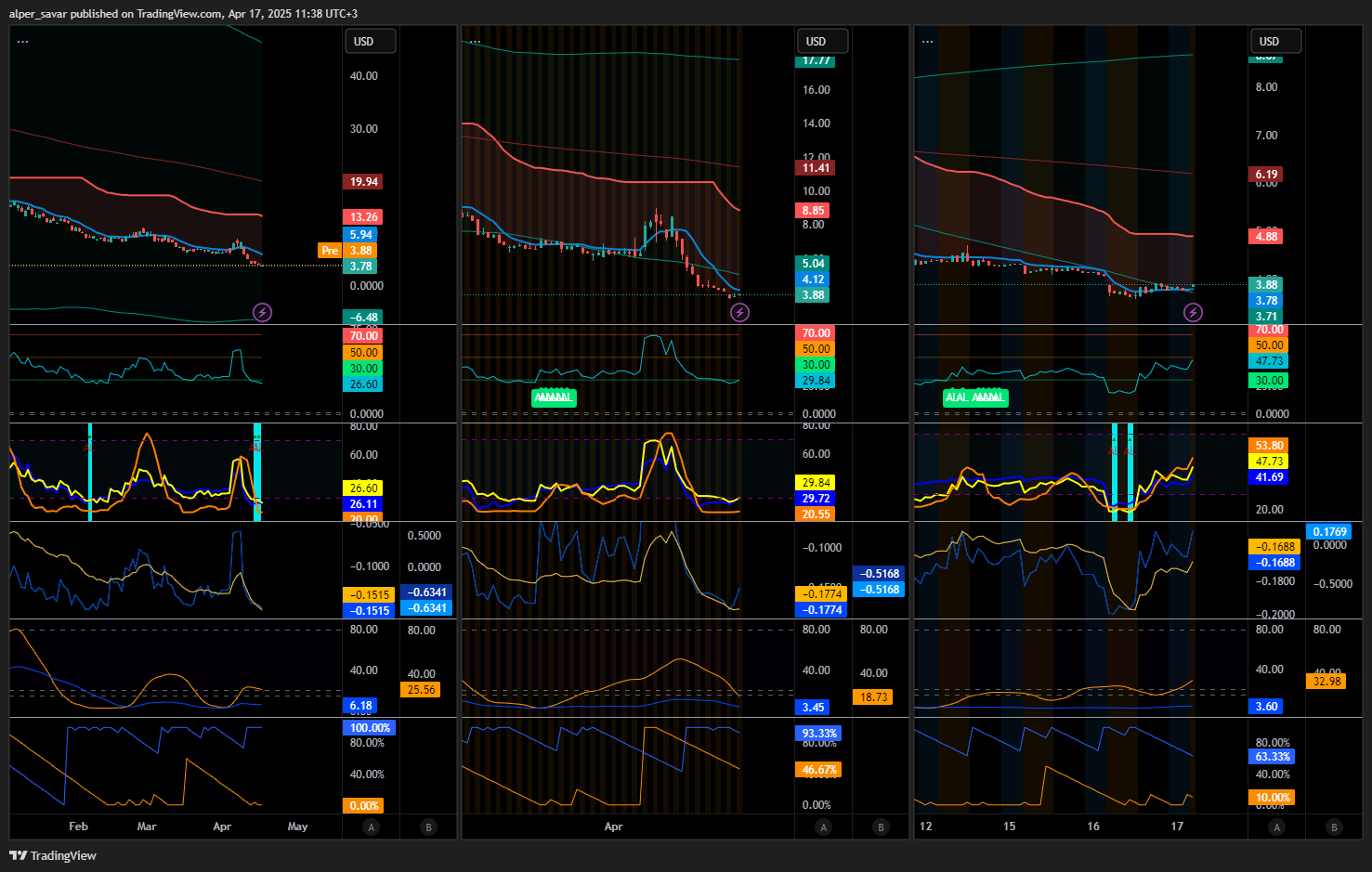Click the lightning icon on left chart
1372x872 pixels.
point(263,312)
